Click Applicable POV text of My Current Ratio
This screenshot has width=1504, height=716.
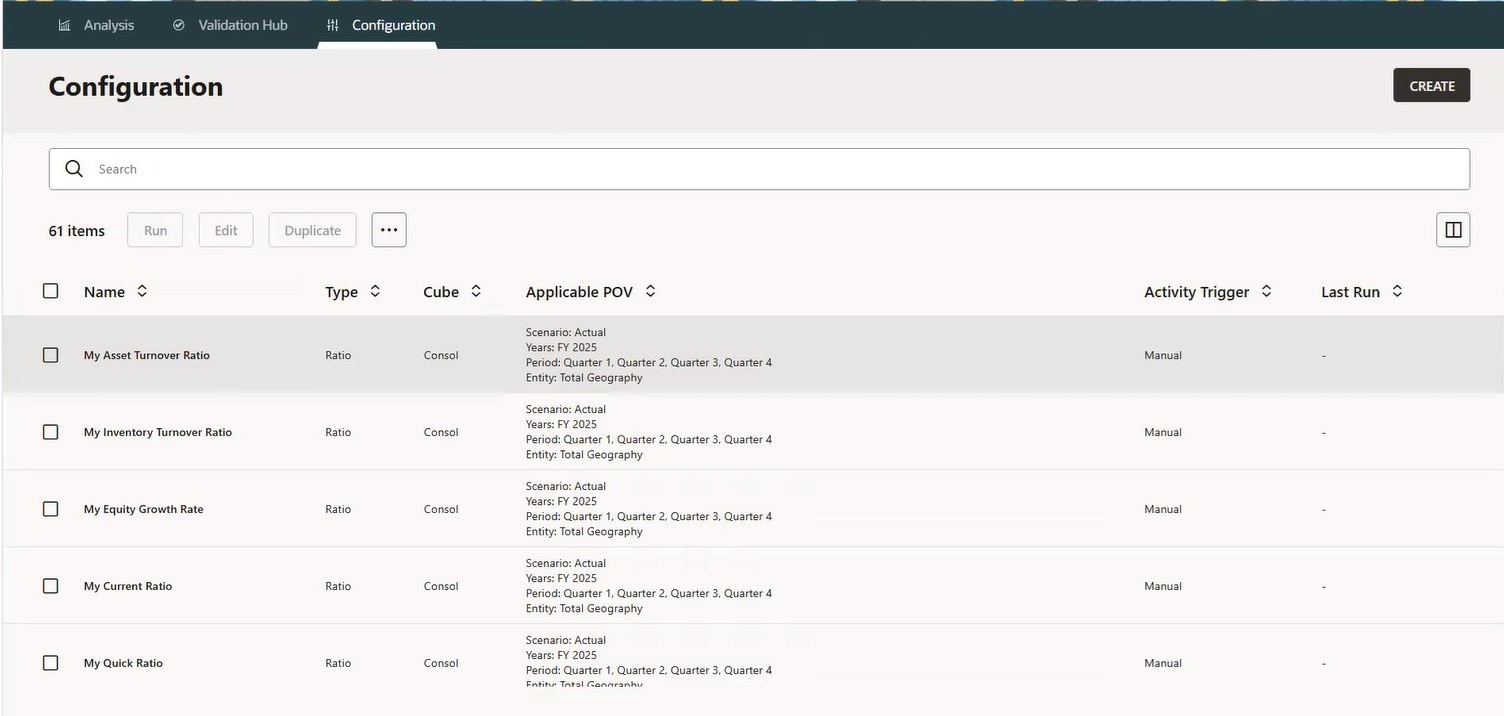[649, 586]
